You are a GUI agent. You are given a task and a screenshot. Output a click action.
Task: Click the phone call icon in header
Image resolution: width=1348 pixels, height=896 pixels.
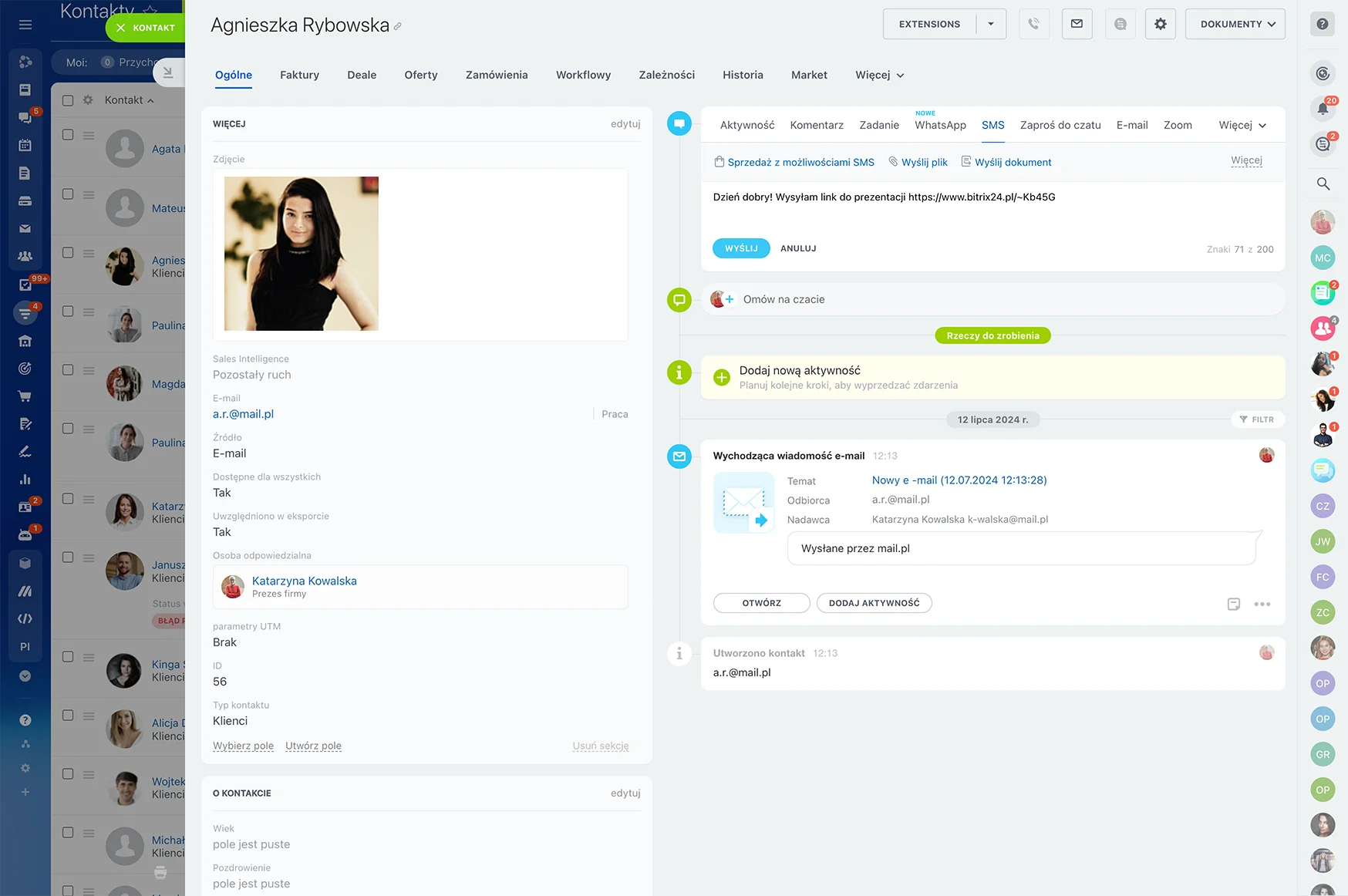[x=1033, y=24]
